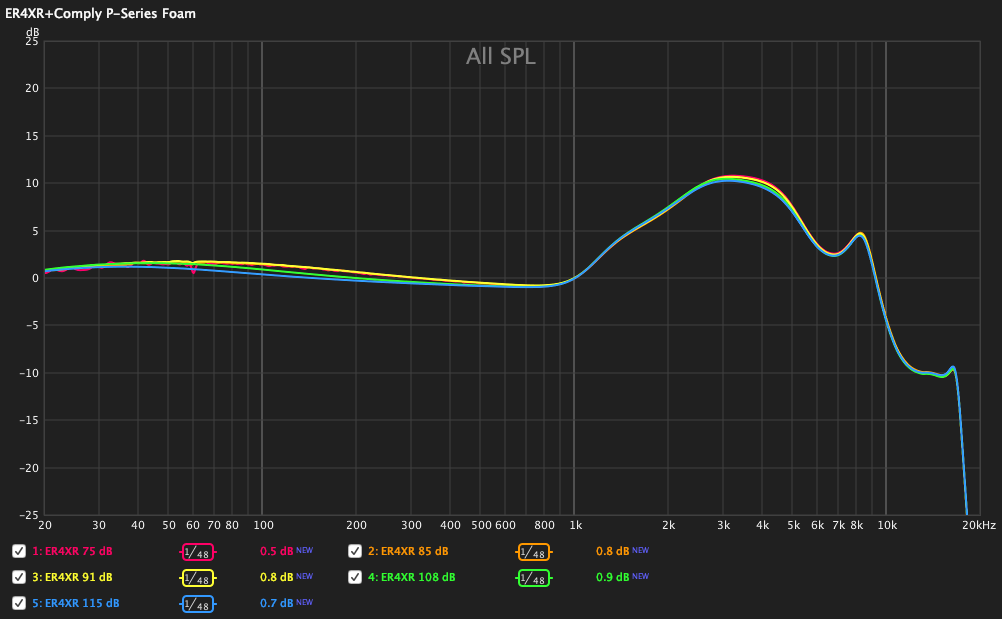Select the 2: ER4XR 85 dB label

408,551
